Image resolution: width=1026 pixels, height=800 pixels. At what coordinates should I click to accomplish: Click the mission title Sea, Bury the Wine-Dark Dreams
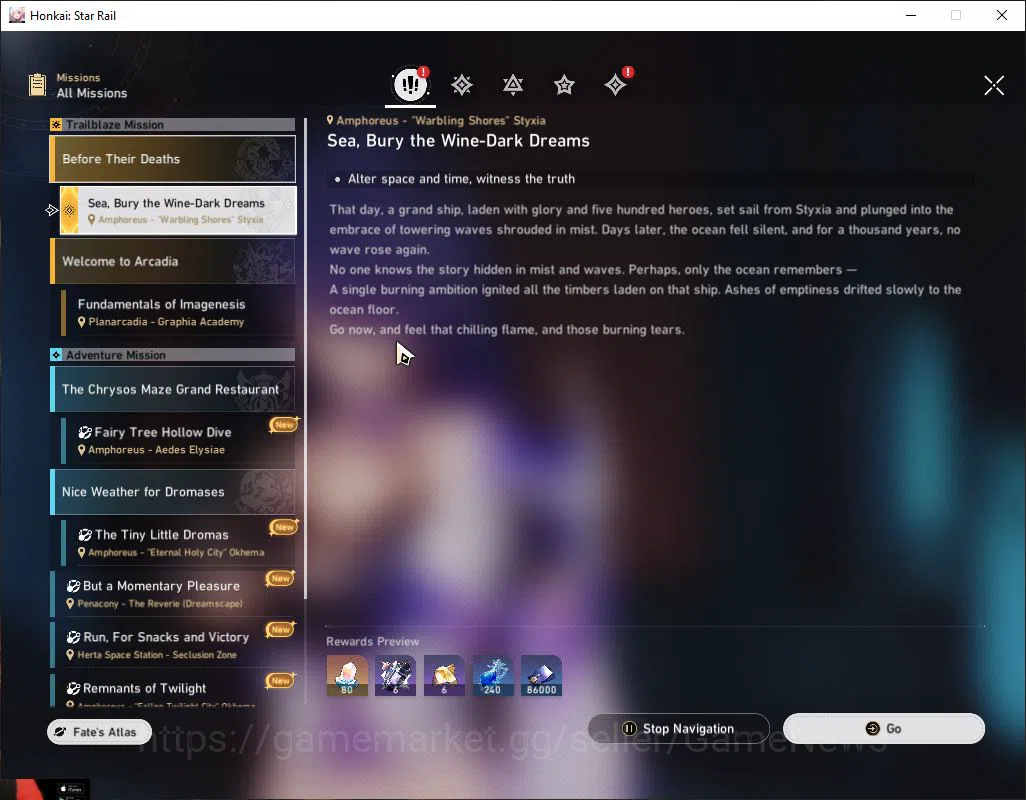coord(459,141)
